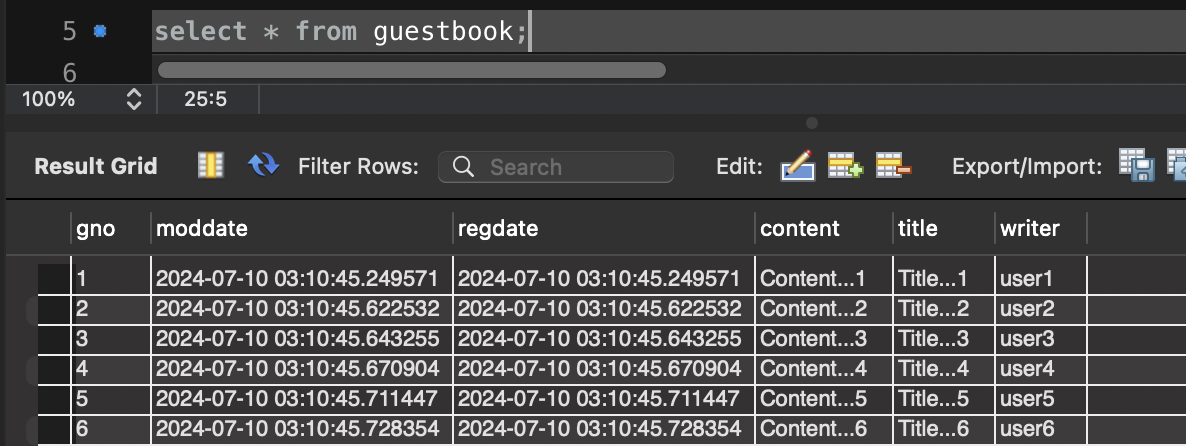This screenshot has width=1186, height=446.
Task: Select regdate cell ending in 45.711447
Action: coord(604,398)
